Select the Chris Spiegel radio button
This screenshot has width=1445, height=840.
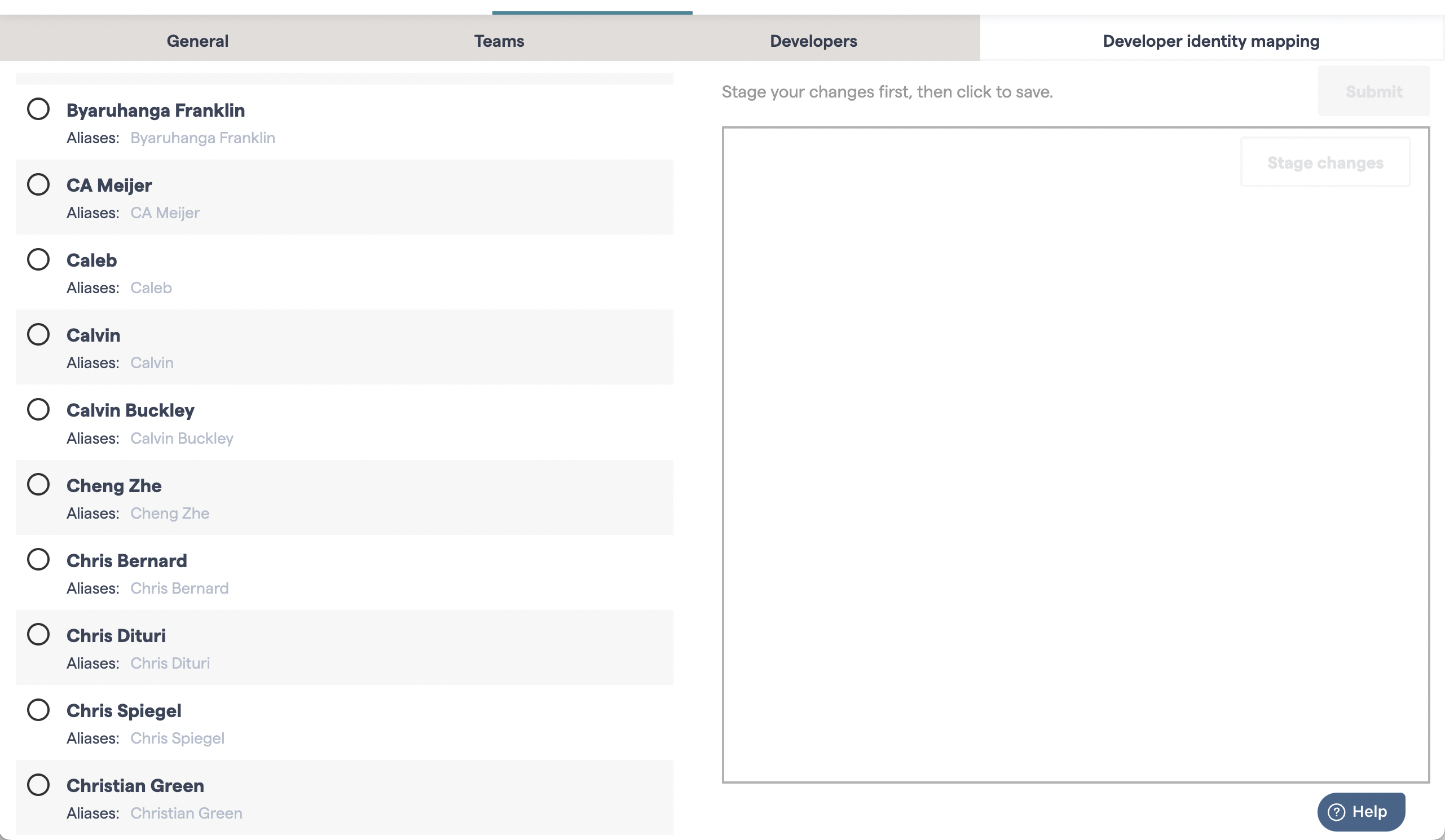pyautogui.click(x=38, y=710)
